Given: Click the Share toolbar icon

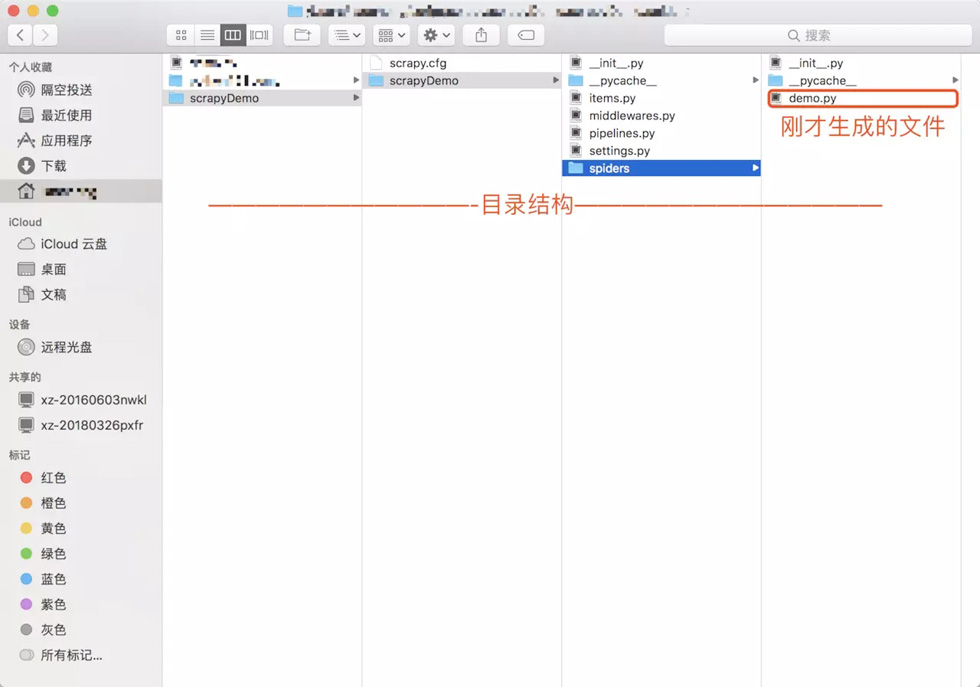Looking at the screenshot, I should [x=481, y=35].
